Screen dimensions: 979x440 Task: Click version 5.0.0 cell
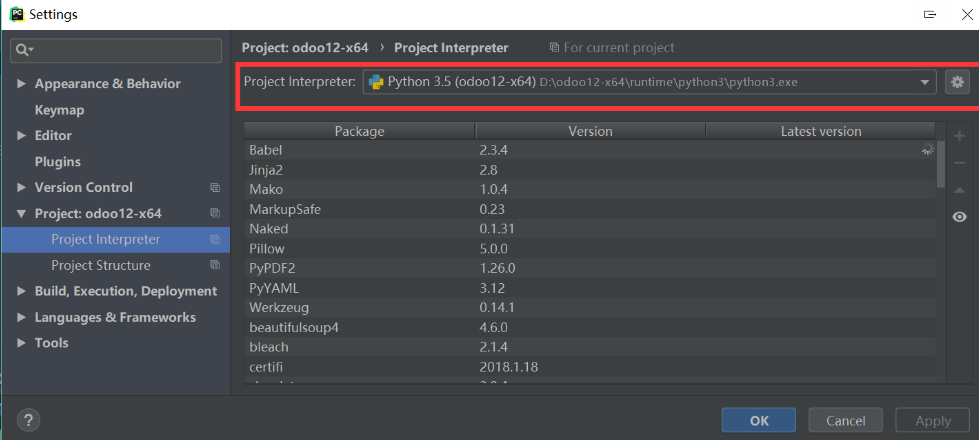point(493,249)
